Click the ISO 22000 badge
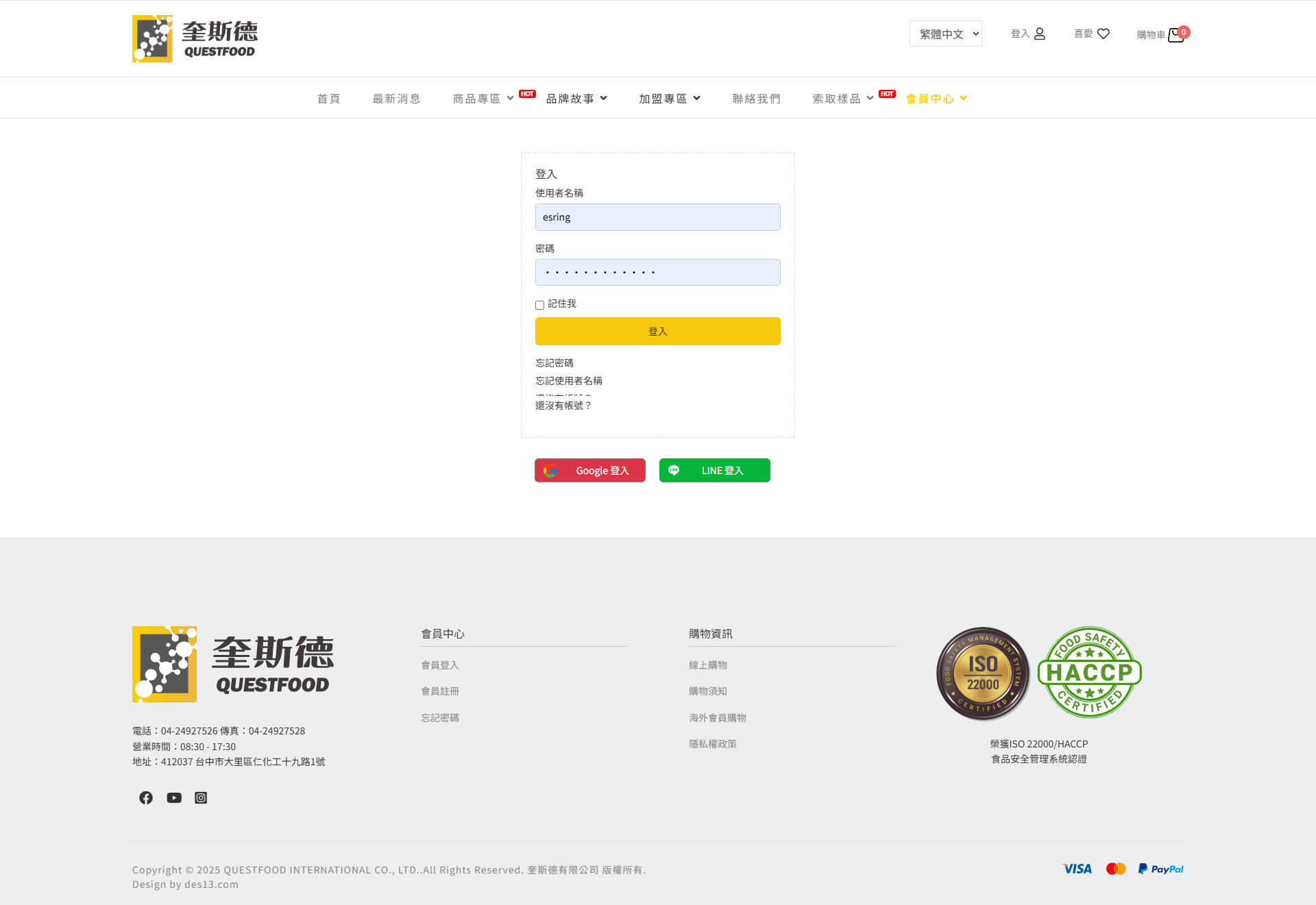The height and width of the screenshot is (905, 1316). point(982,673)
